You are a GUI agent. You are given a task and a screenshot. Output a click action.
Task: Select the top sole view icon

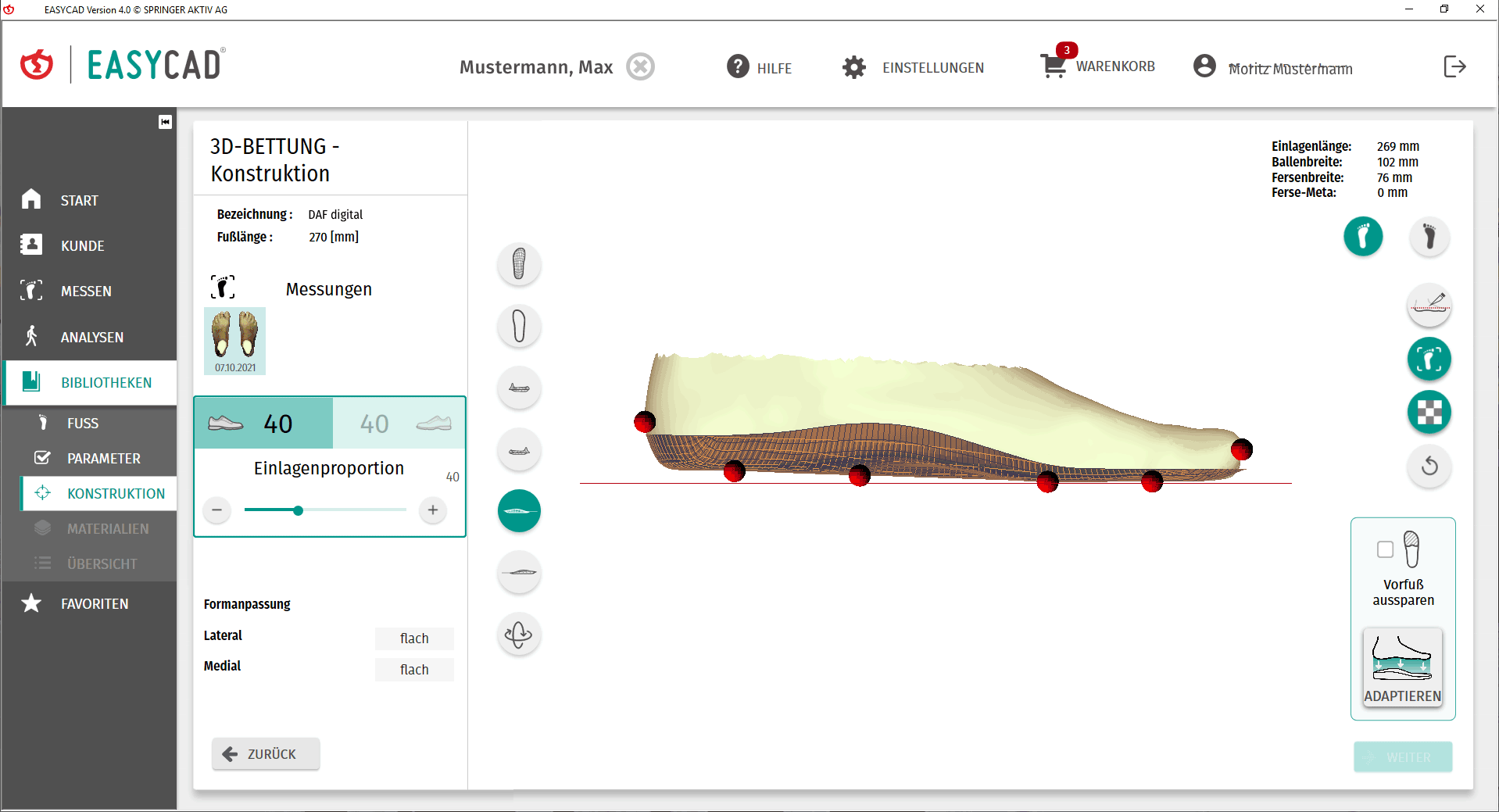coord(519,263)
